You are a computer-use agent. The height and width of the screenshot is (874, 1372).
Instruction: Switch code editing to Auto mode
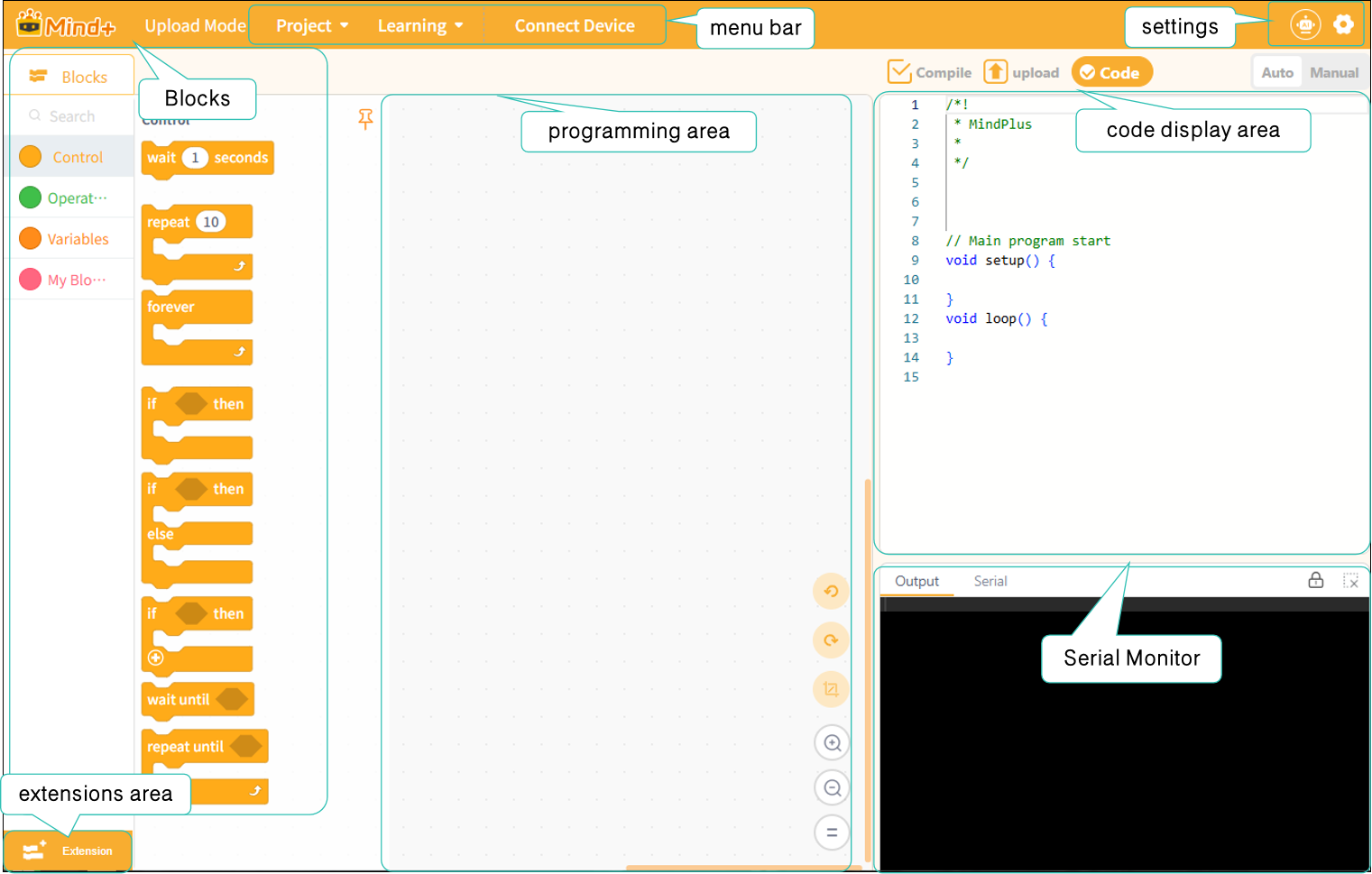click(1277, 72)
